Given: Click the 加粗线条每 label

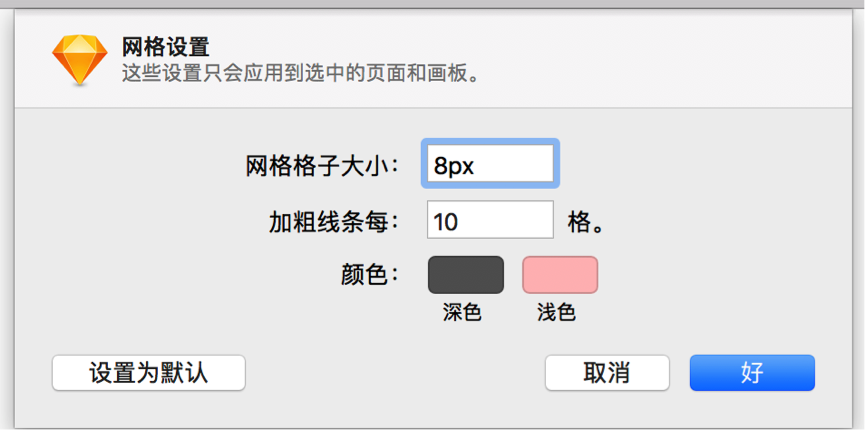Looking at the screenshot, I should (334, 222).
